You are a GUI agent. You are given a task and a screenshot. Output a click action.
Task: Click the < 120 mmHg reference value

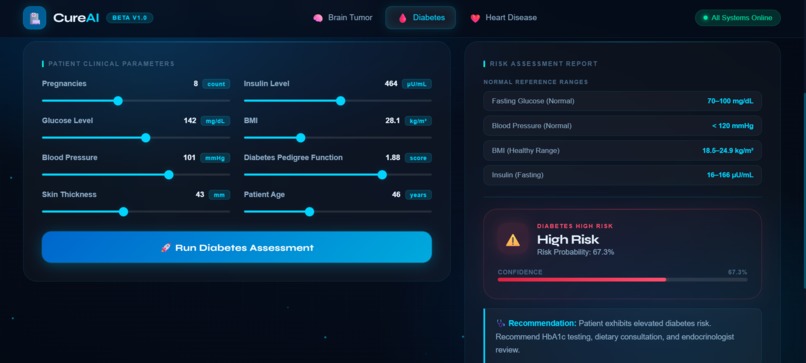pos(732,125)
